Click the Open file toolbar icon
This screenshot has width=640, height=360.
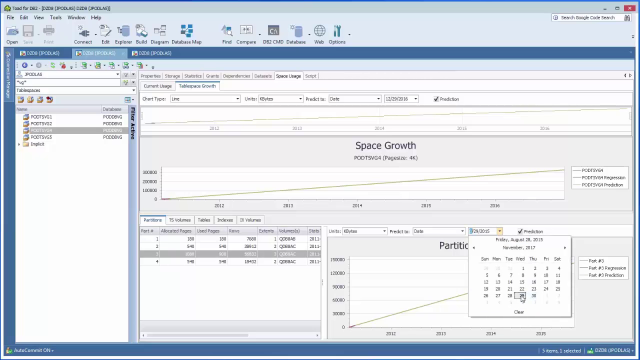(12, 35)
